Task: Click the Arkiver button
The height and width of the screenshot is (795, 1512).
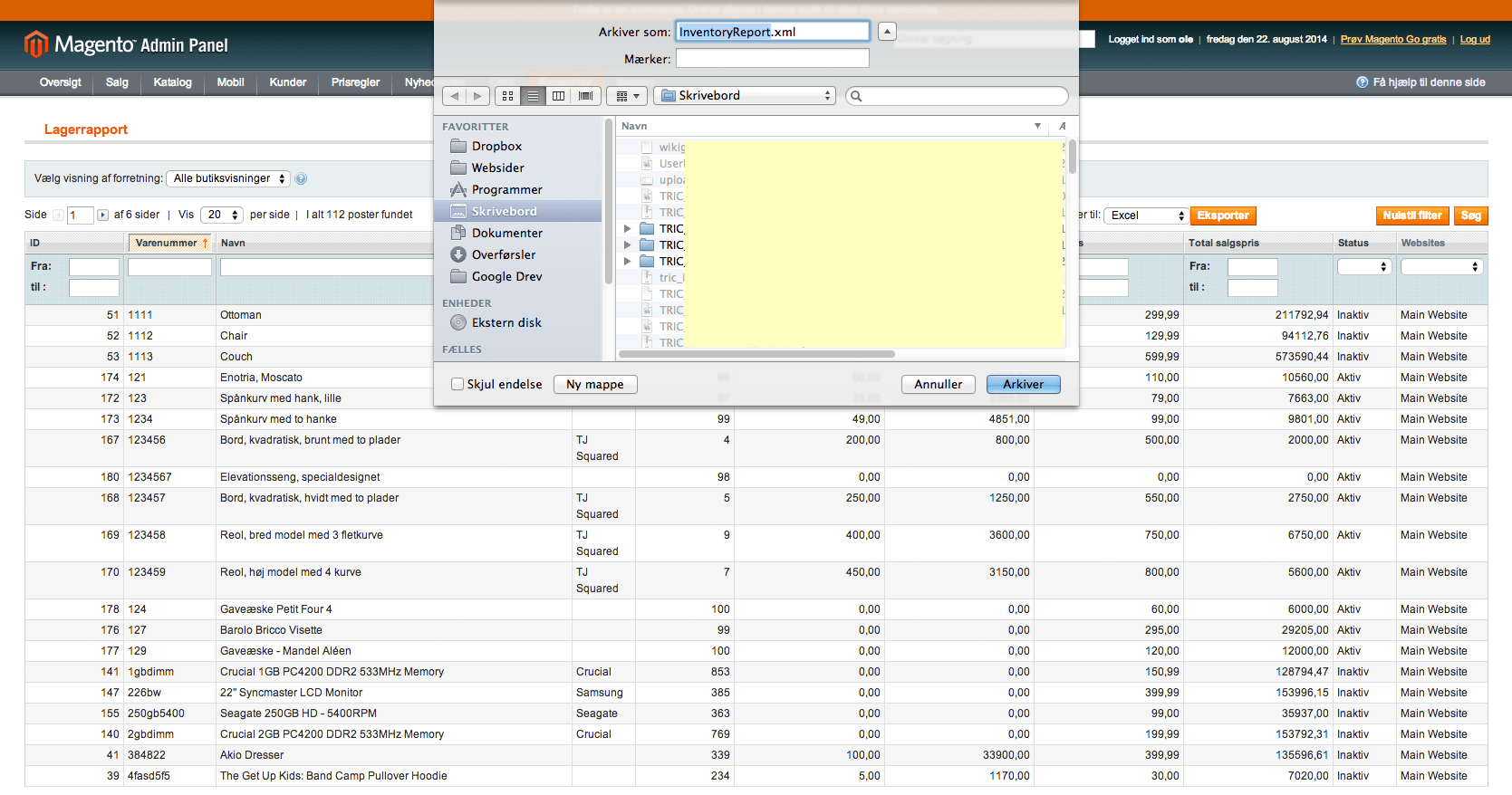Action: (1023, 384)
